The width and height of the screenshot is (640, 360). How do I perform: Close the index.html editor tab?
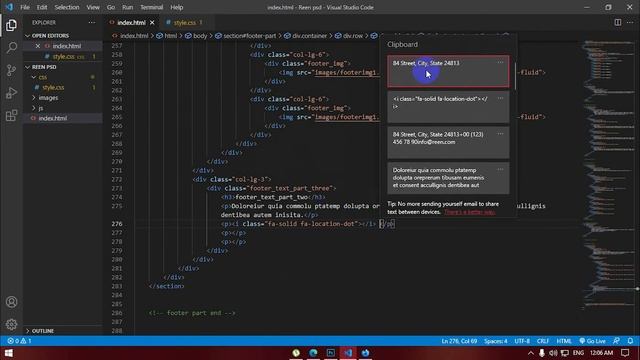click(152, 22)
